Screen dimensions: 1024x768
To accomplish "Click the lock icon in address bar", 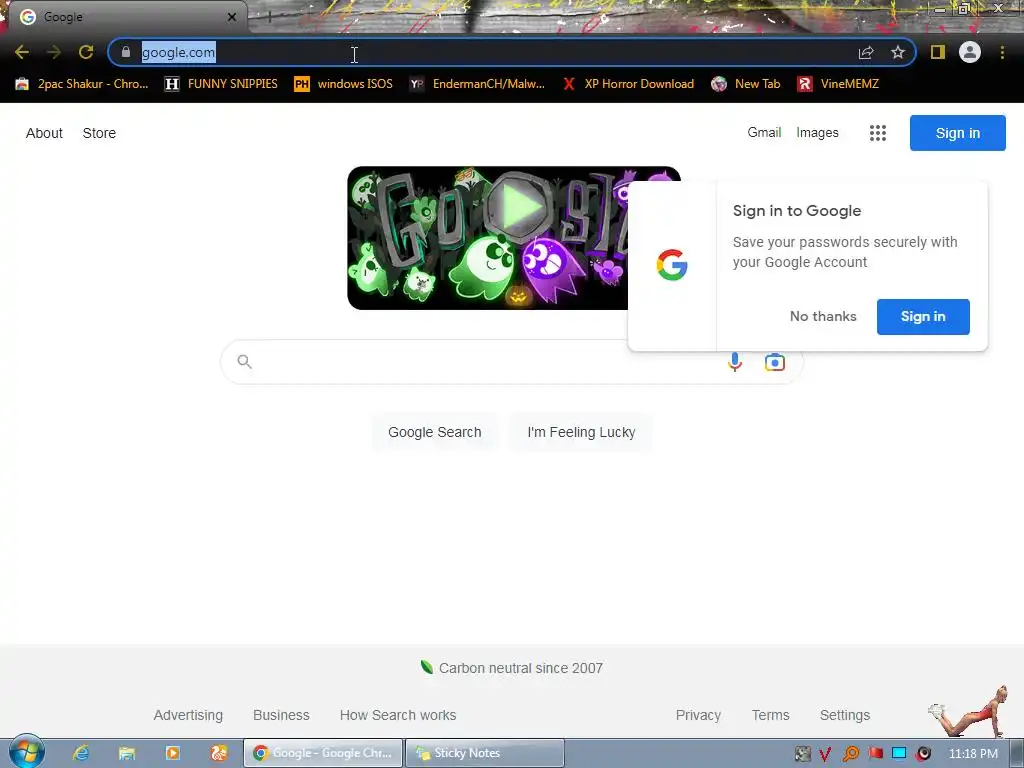I will click(x=126, y=52).
